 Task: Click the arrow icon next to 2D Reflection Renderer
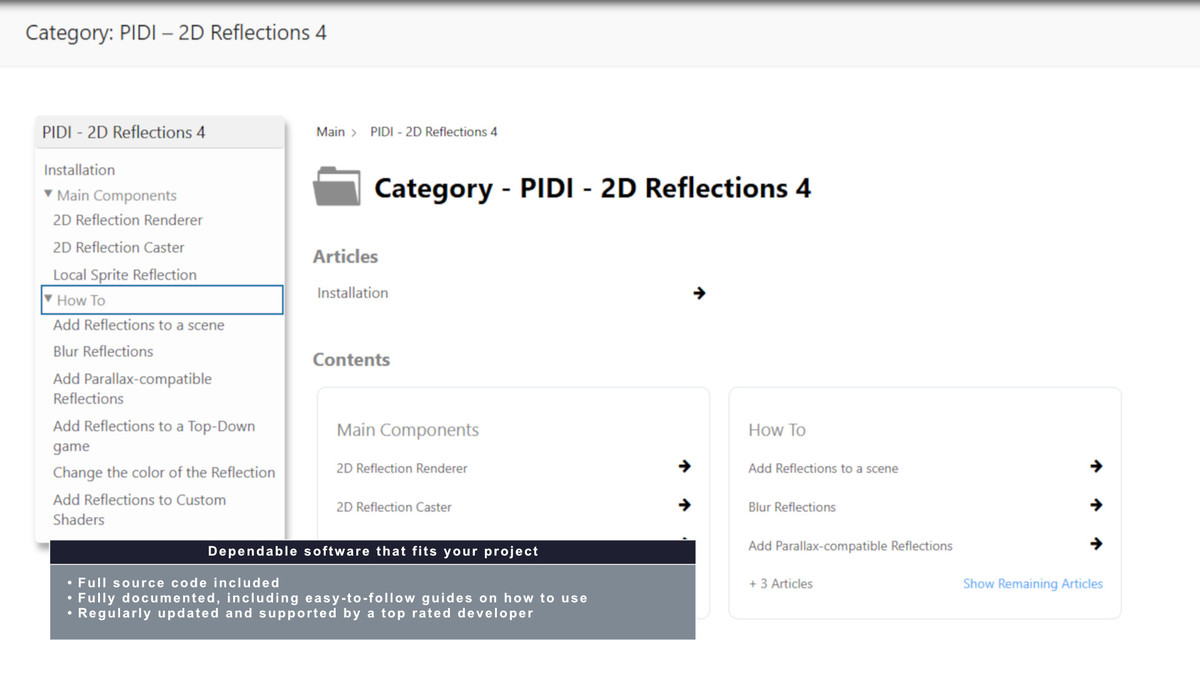point(684,466)
